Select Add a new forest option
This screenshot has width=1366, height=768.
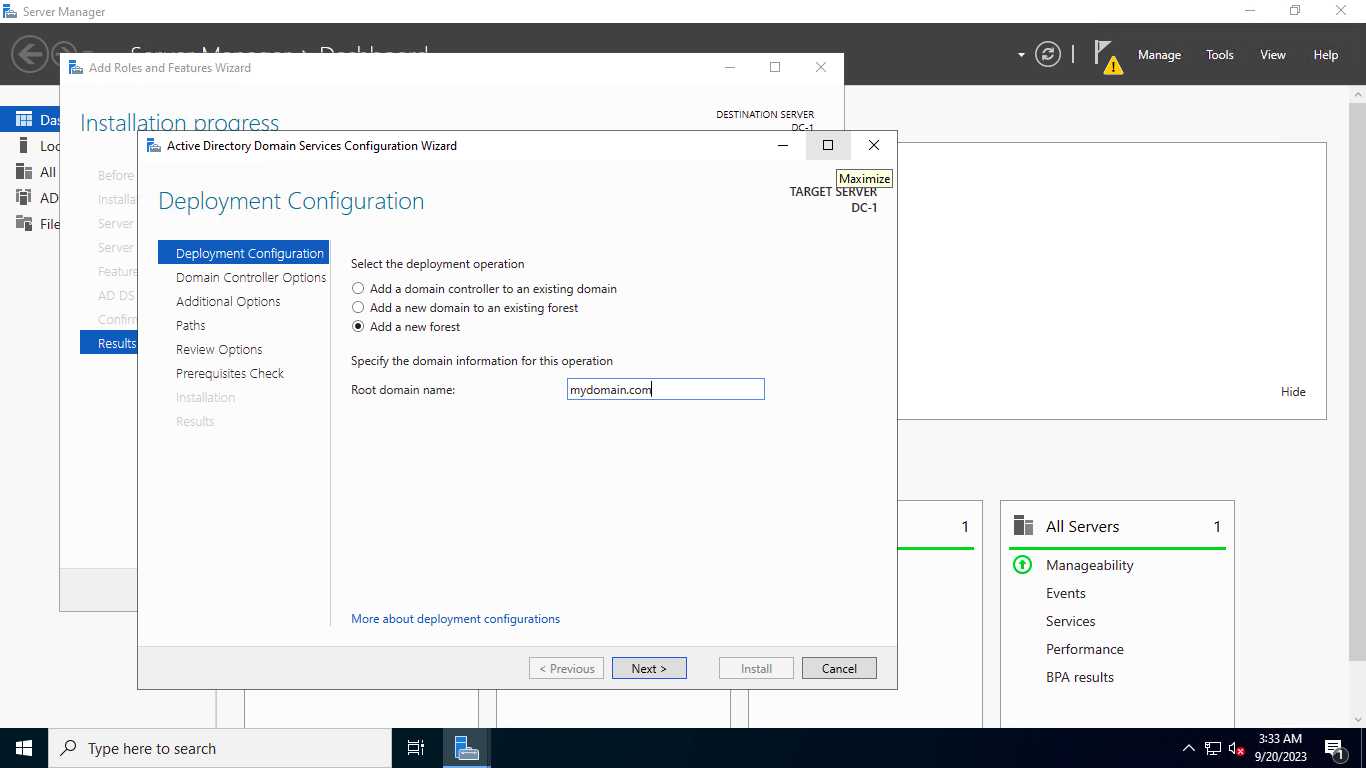pyautogui.click(x=357, y=326)
